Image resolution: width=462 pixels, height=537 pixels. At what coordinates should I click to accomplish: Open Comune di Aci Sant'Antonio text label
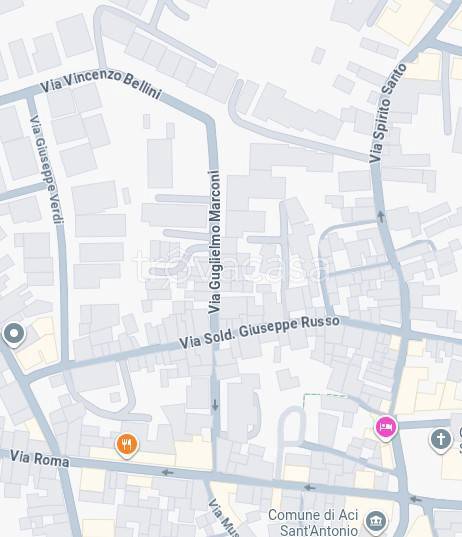pos(313,523)
